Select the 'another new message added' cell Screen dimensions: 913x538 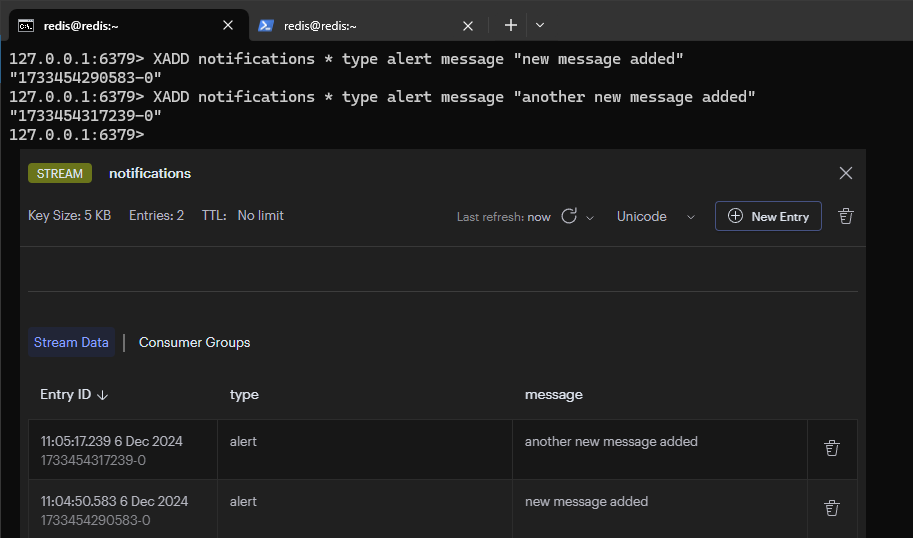611,441
